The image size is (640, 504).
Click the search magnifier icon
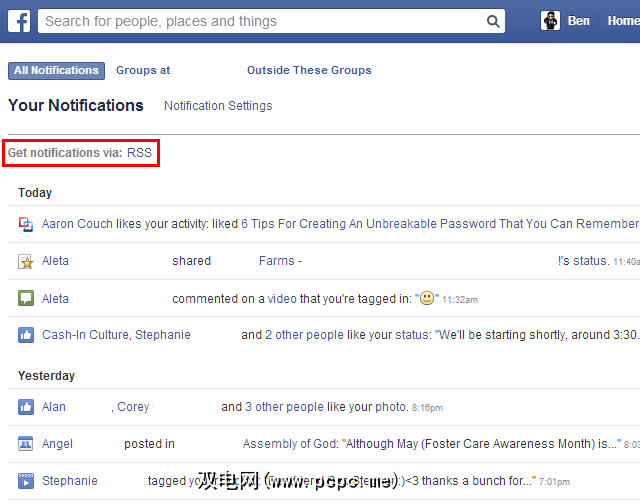click(493, 21)
